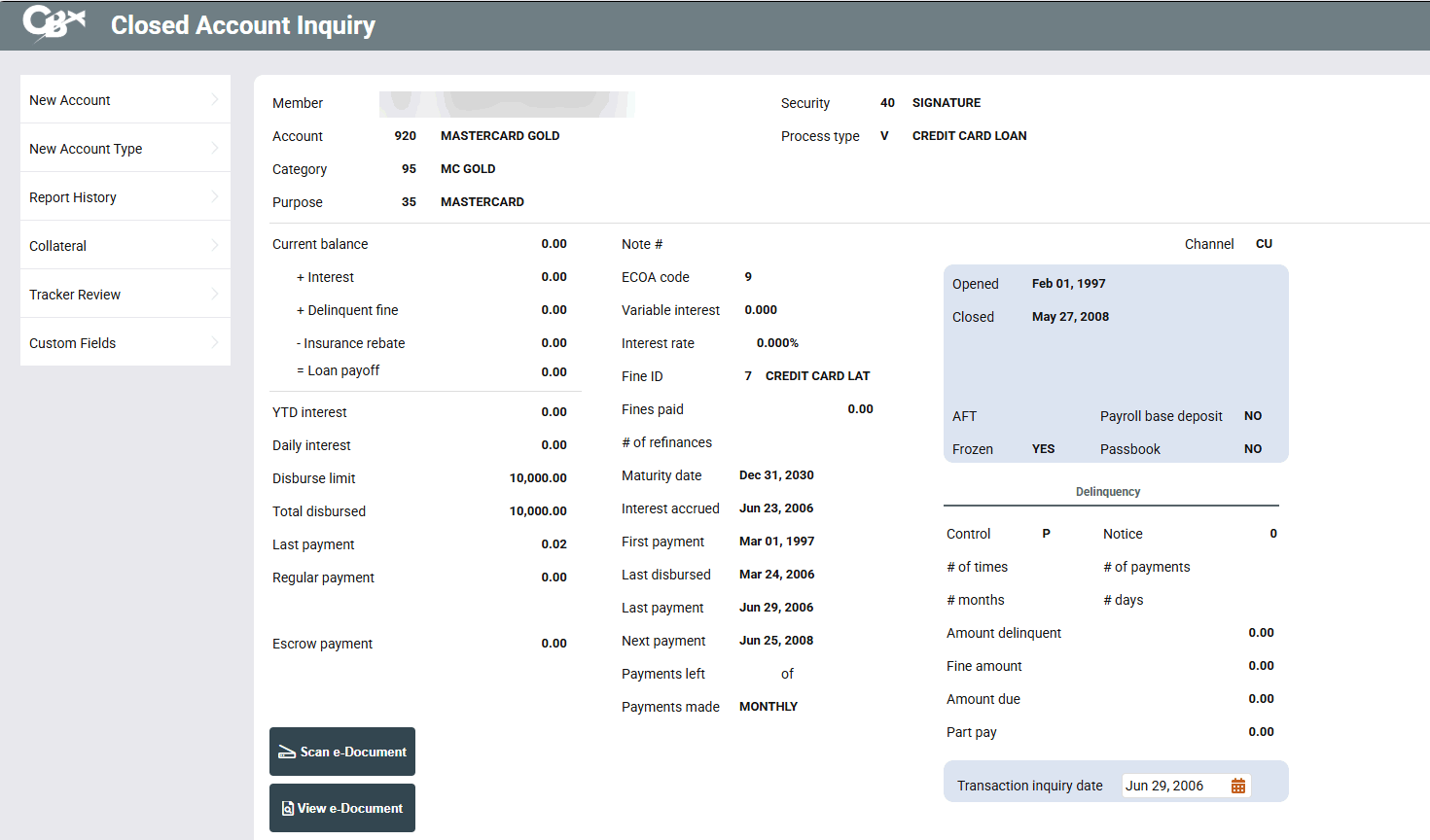Screen dimensions: 1430x840
Task: Click the magnifier document icon on View e-Document
Action: coord(288,808)
